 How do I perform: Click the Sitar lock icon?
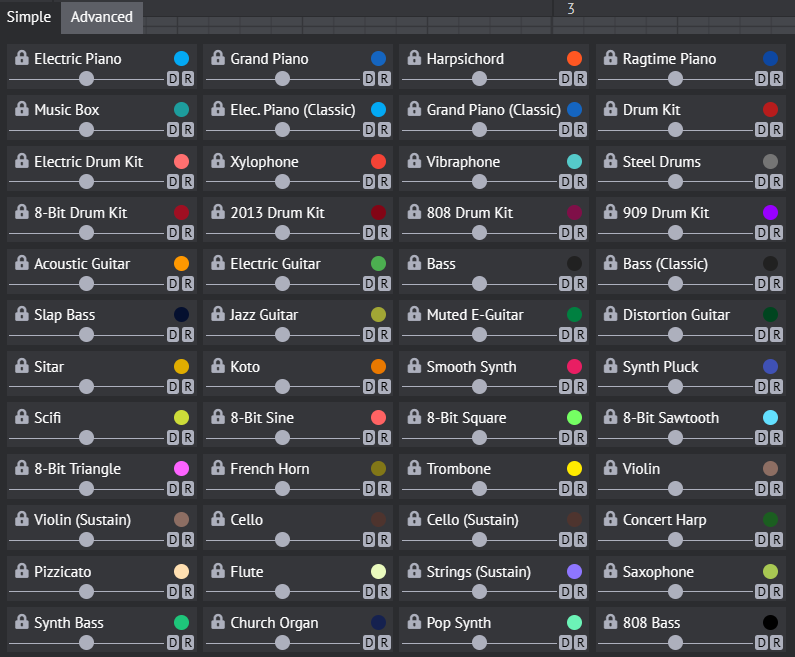tap(22, 366)
